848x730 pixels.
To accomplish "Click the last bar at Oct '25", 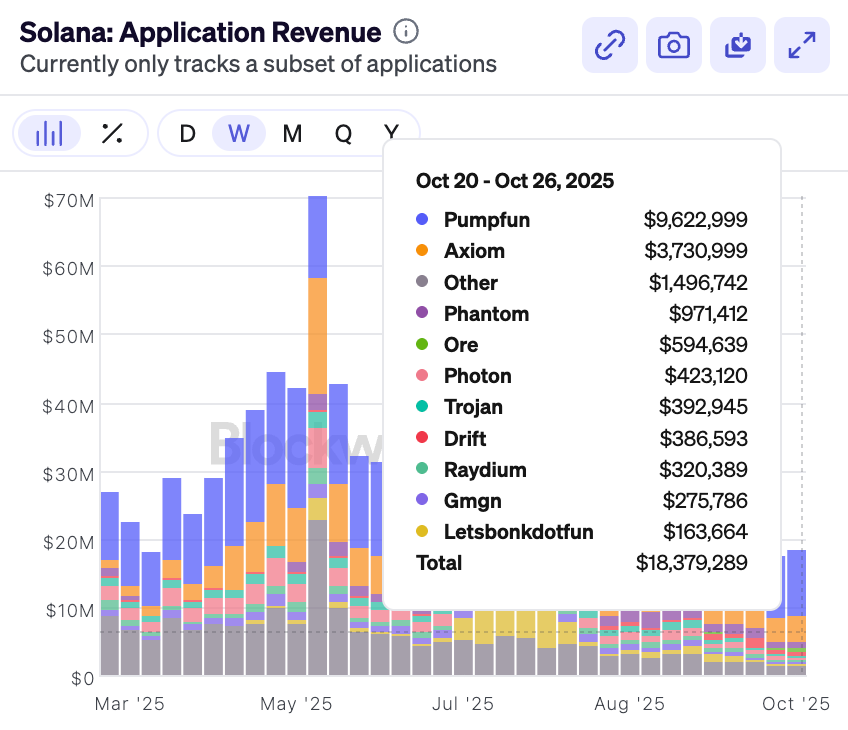I will point(797,610).
